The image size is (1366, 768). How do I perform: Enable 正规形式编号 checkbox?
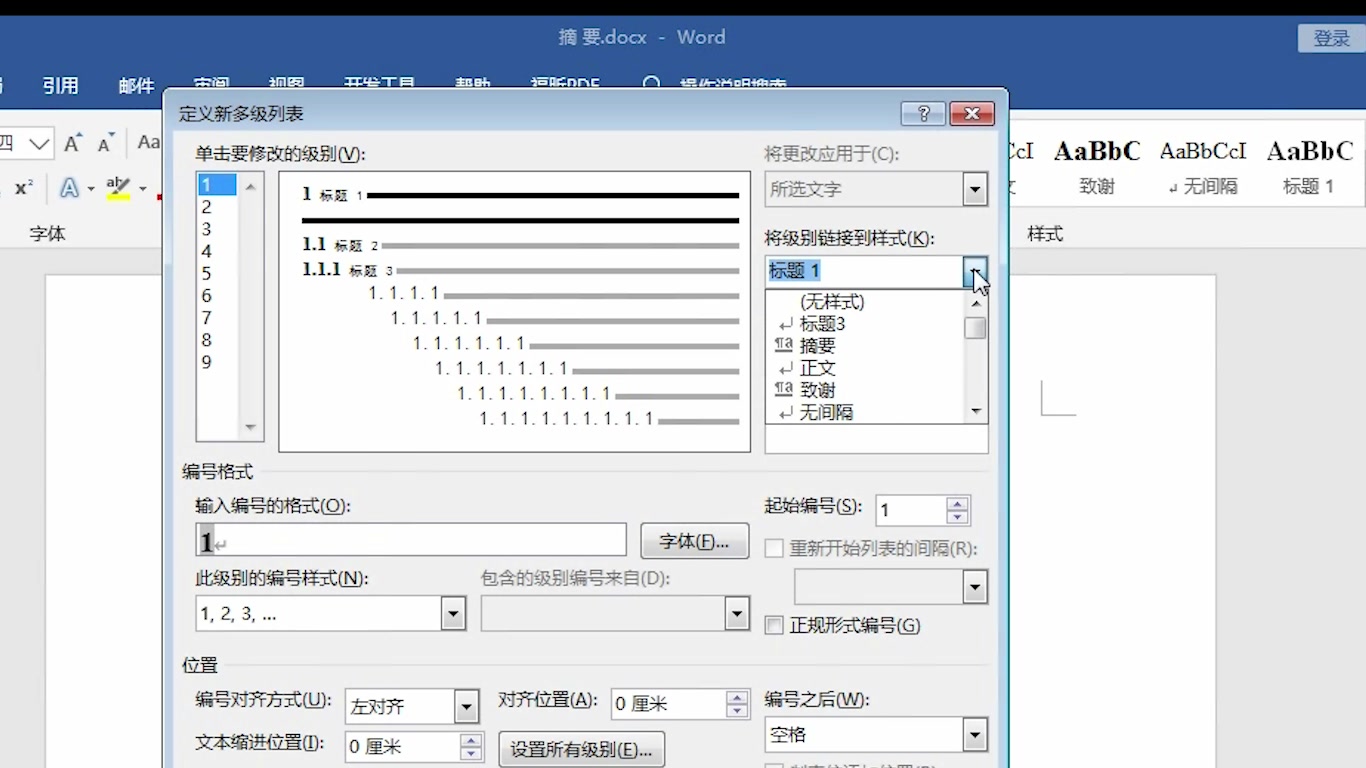pos(774,625)
